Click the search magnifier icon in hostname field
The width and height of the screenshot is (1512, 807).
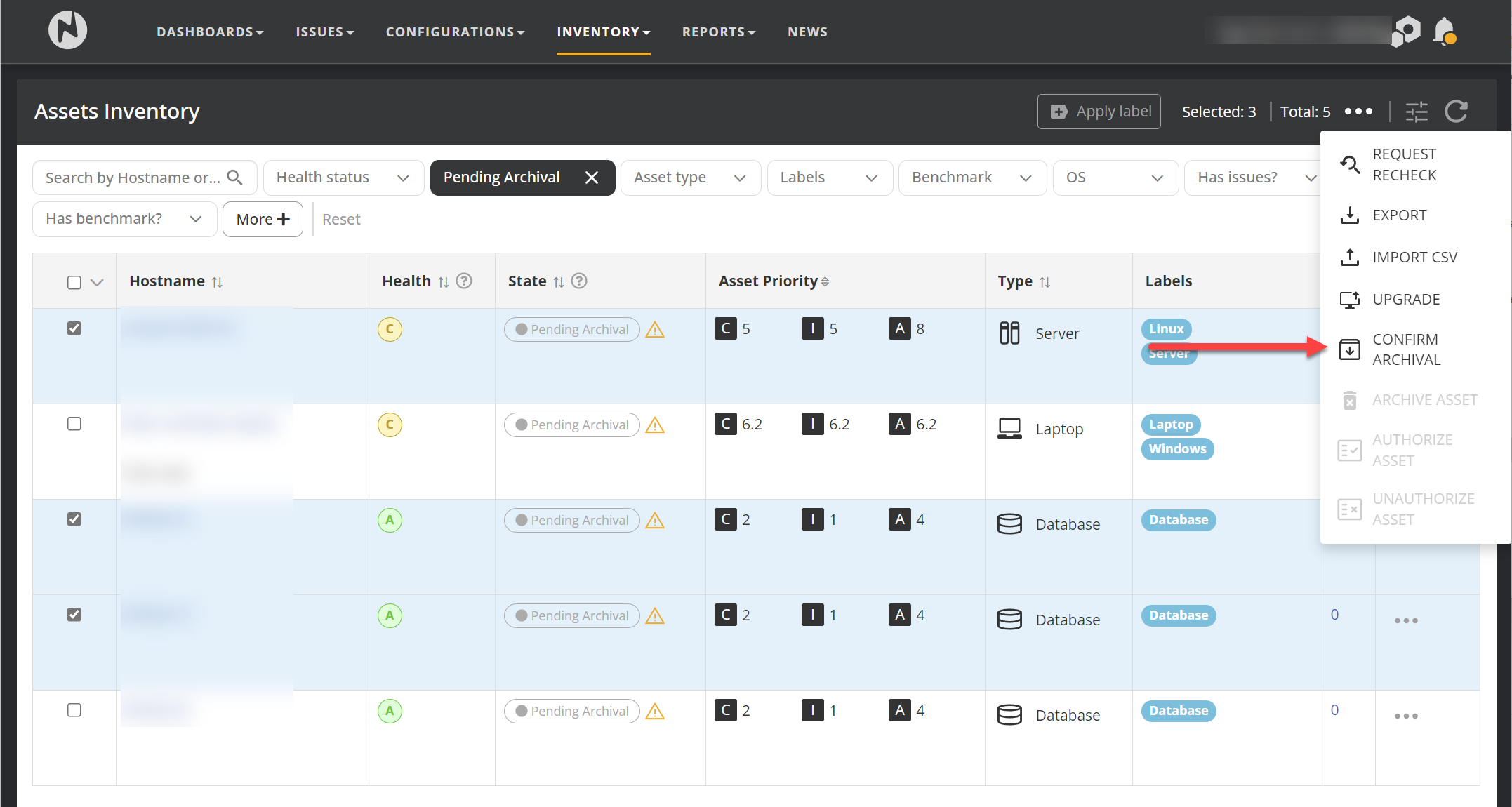(x=235, y=178)
